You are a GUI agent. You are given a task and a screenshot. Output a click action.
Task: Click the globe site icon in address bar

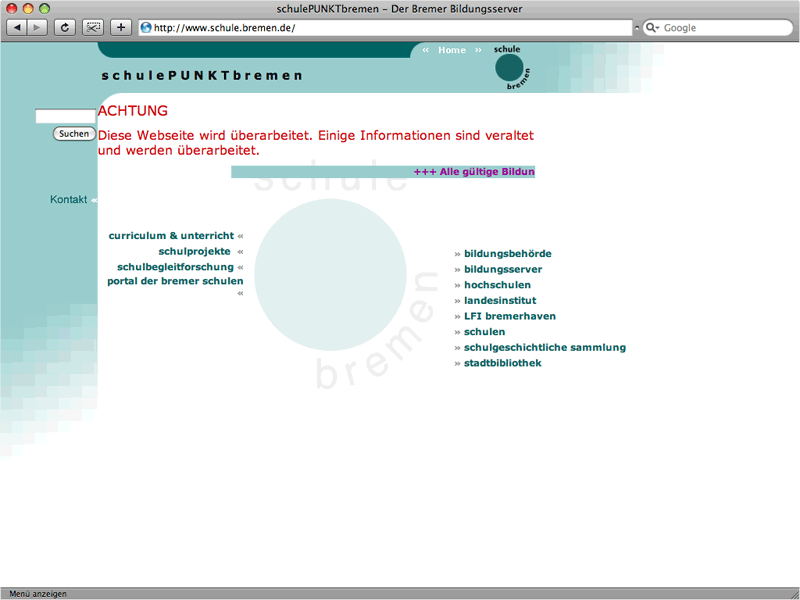146,28
